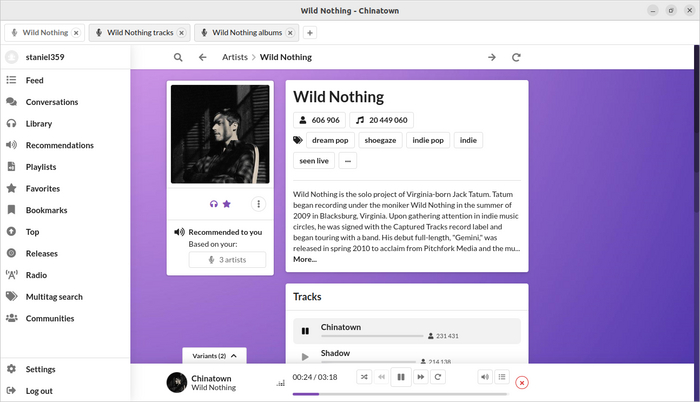The height and width of the screenshot is (402, 700).
Task: Click the headphones library icon under the artist photo
Action: pyautogui.click(x=213, y=204)
